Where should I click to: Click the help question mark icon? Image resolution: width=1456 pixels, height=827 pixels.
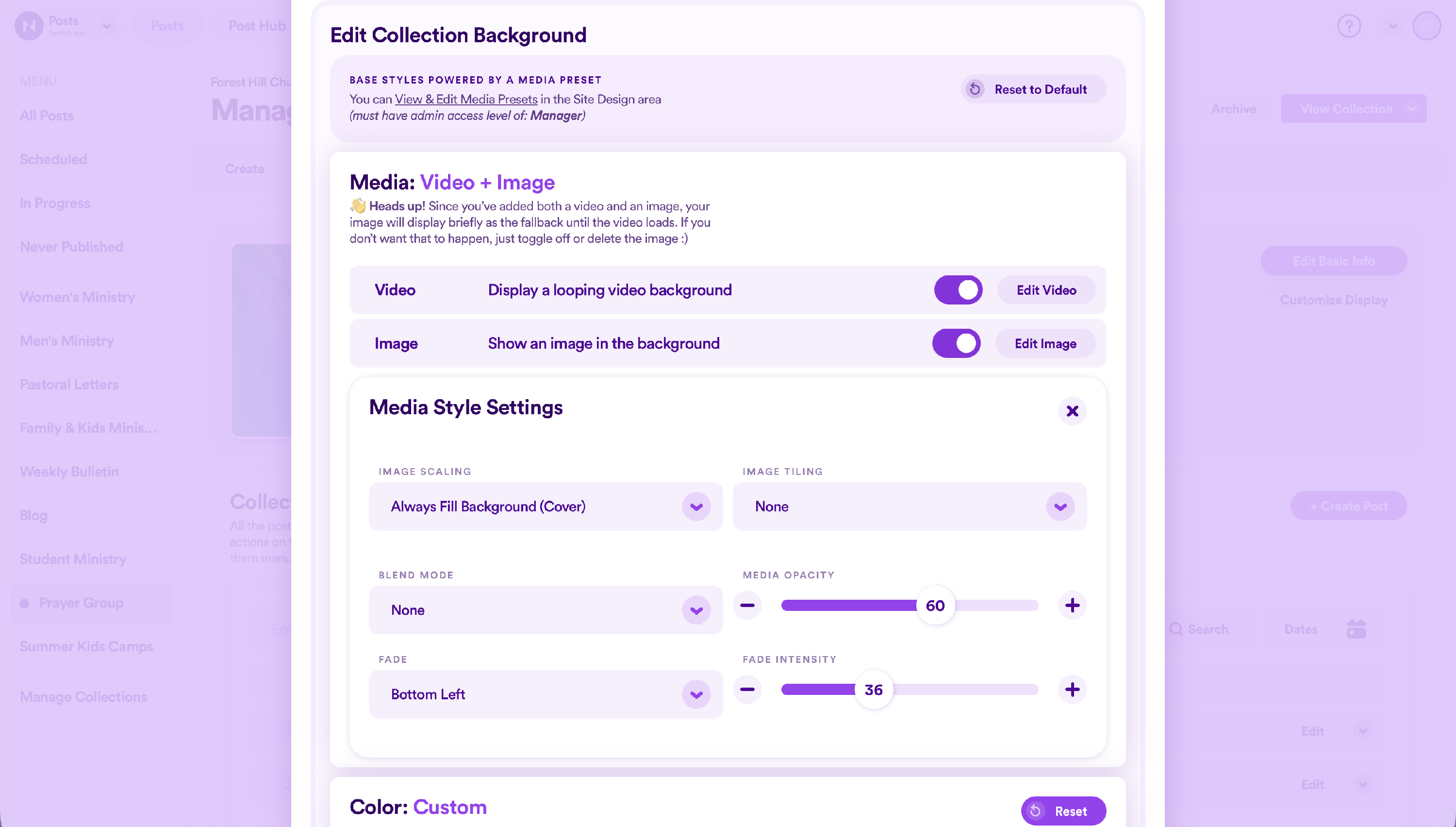coord(1349,26)
